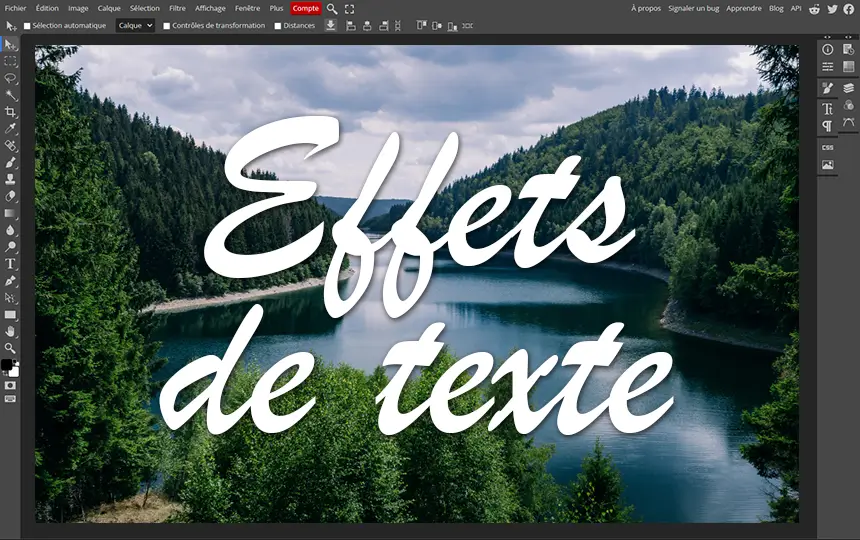The image size is (860, 540).
Task: Open the image Layer Comps panel icon
Action: pyautogui.click(x=828, y=164)
